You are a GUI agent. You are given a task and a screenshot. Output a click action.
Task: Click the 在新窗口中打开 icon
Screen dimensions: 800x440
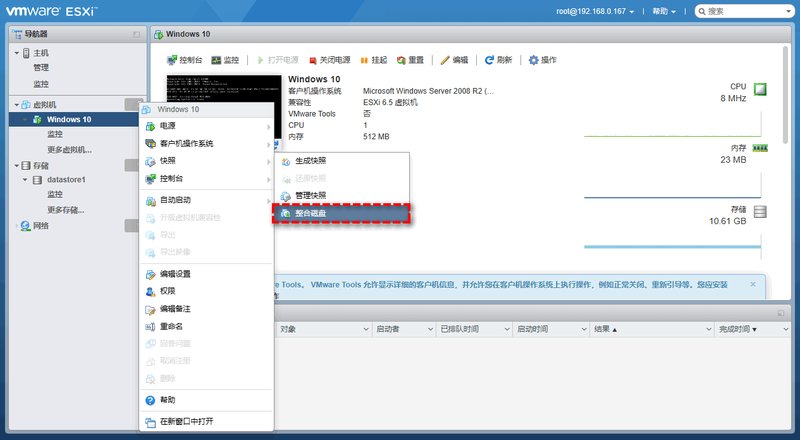coord(150,422)
